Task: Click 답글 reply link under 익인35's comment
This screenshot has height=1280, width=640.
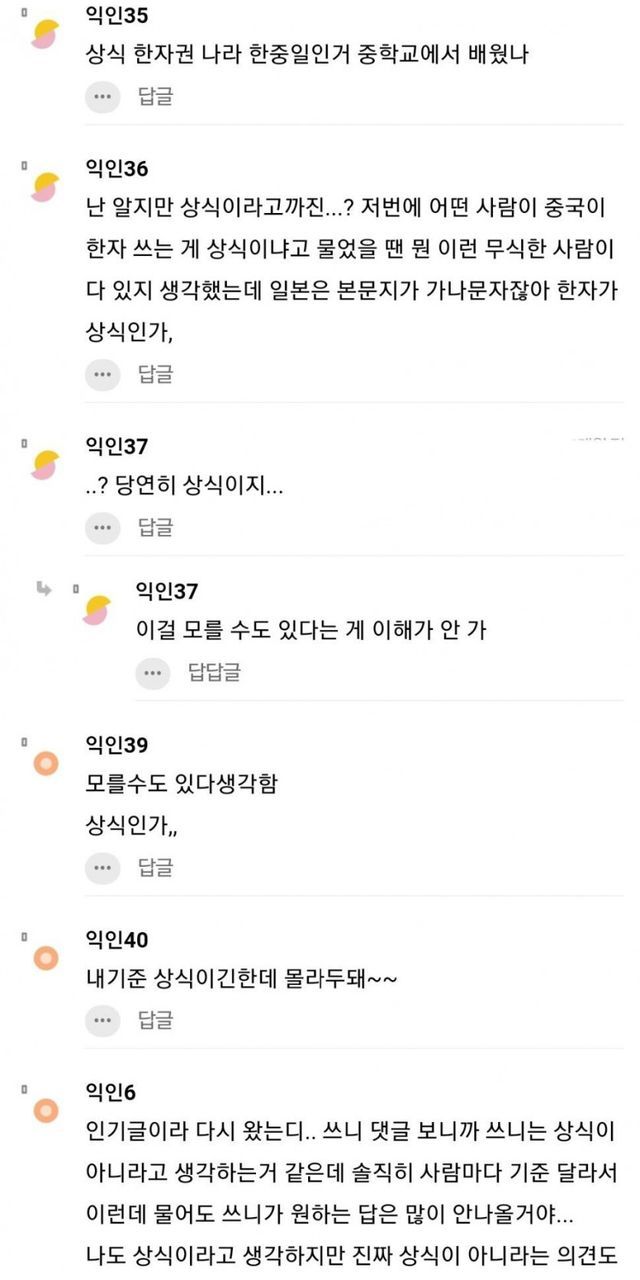Action: 155,97
